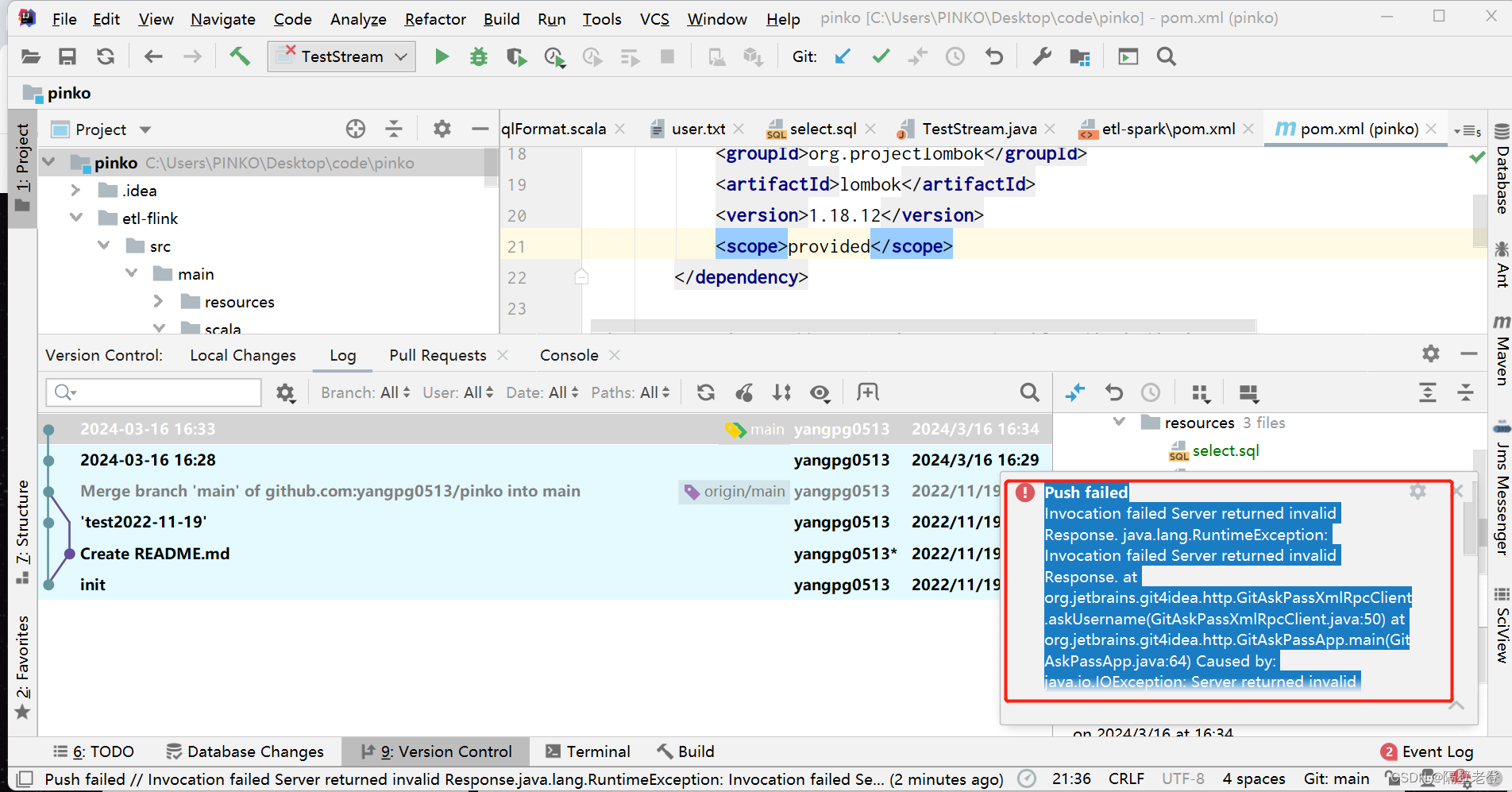
Task: Open the Refactor menu
Action: point(435,19)
